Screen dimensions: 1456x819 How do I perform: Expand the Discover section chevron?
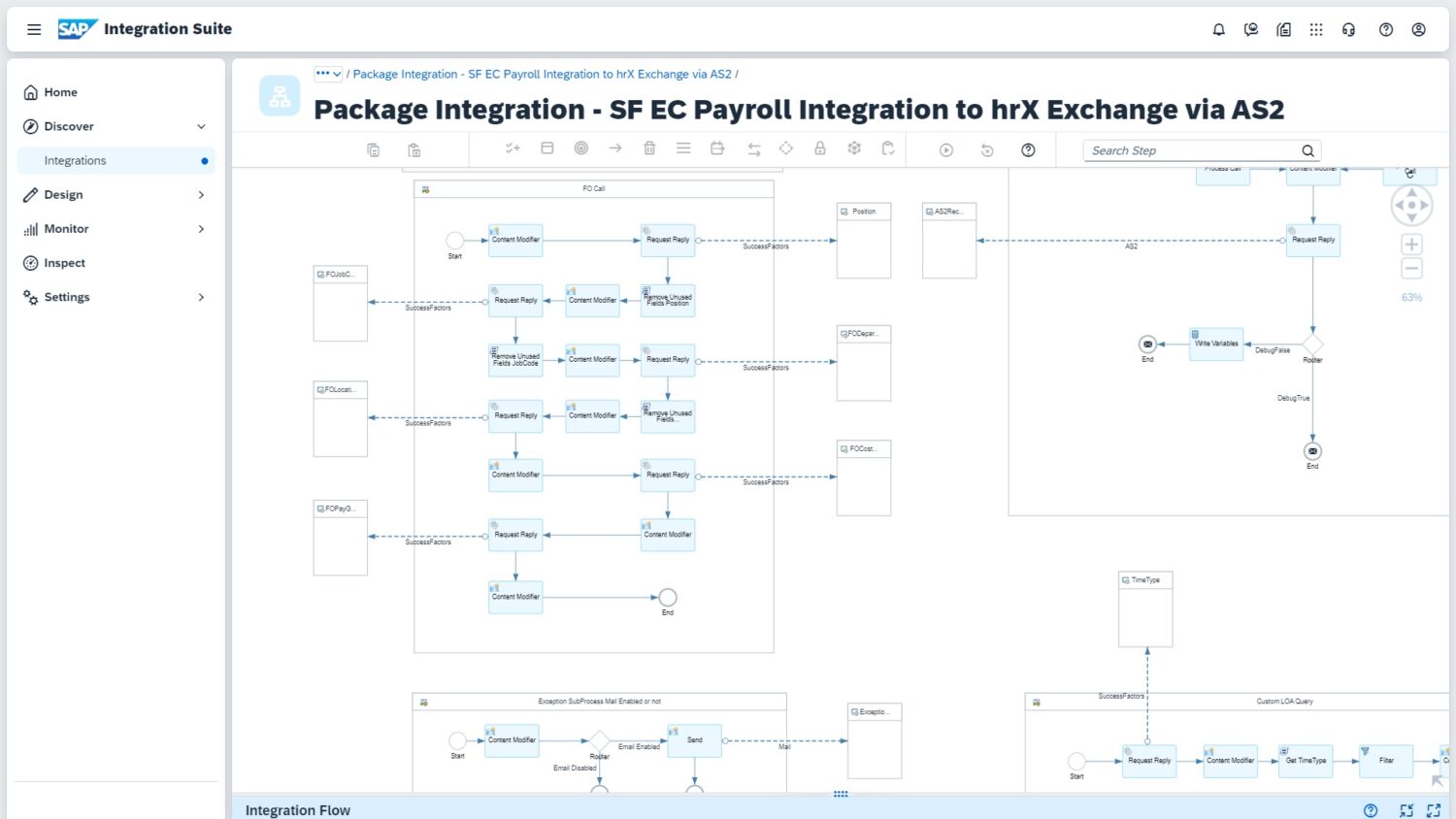tap(201, 126)
